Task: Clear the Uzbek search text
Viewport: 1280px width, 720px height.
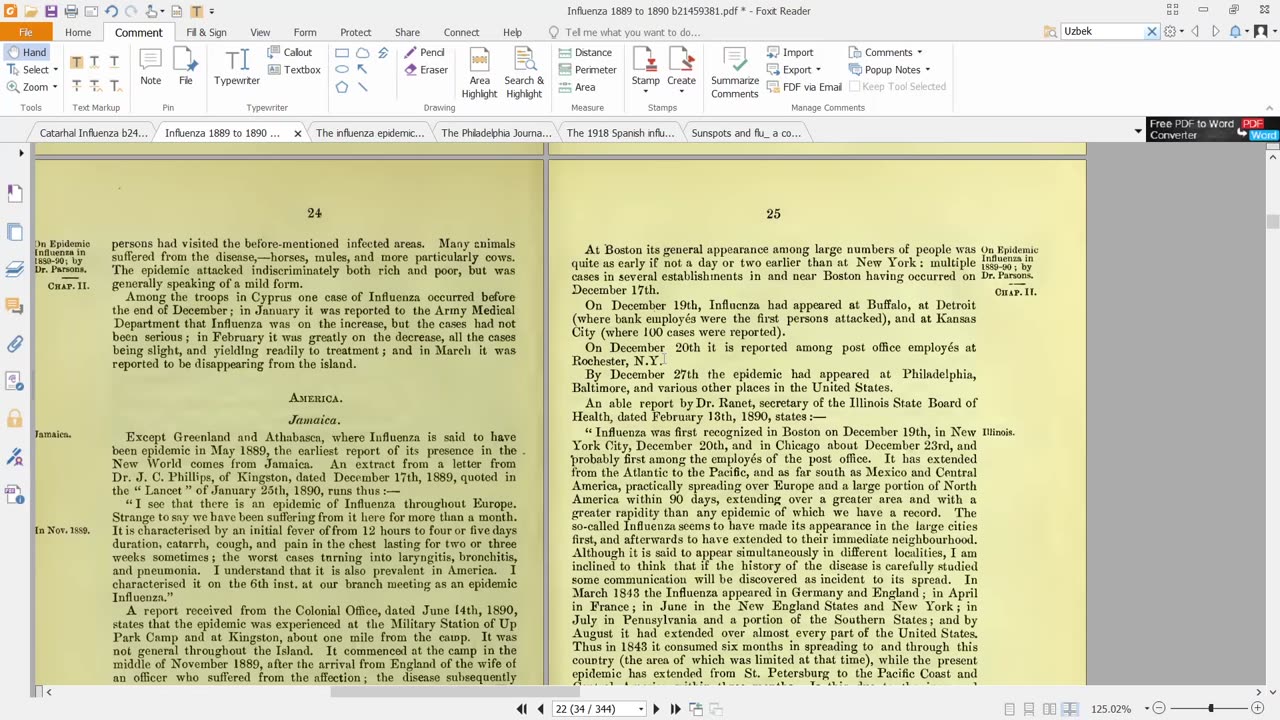Action: click(x=1151, y=32)
